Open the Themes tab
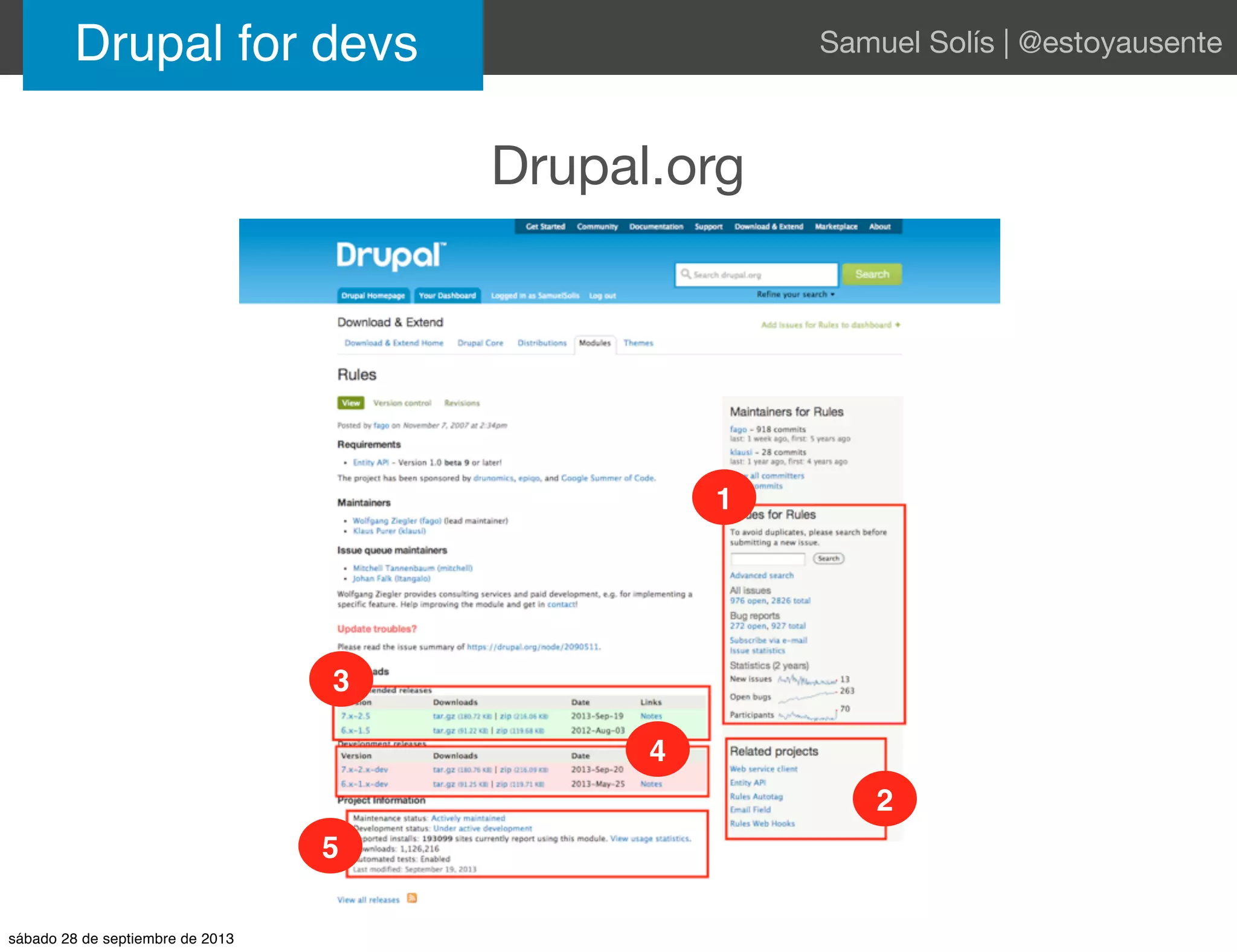The image size is (1237, 952). [638, 343]
